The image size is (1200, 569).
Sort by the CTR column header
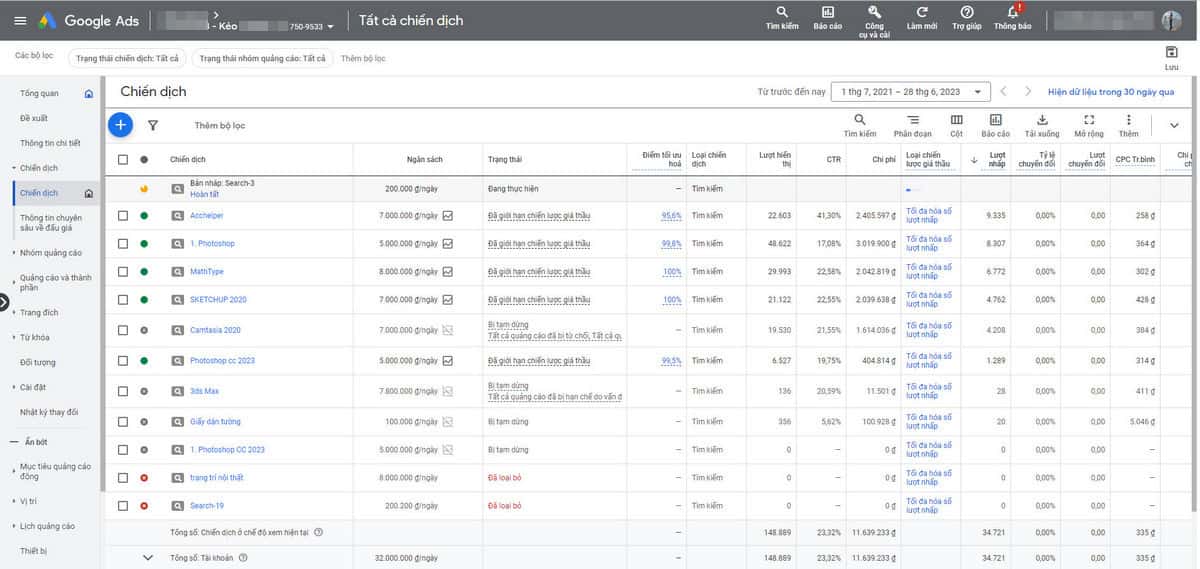833,159
